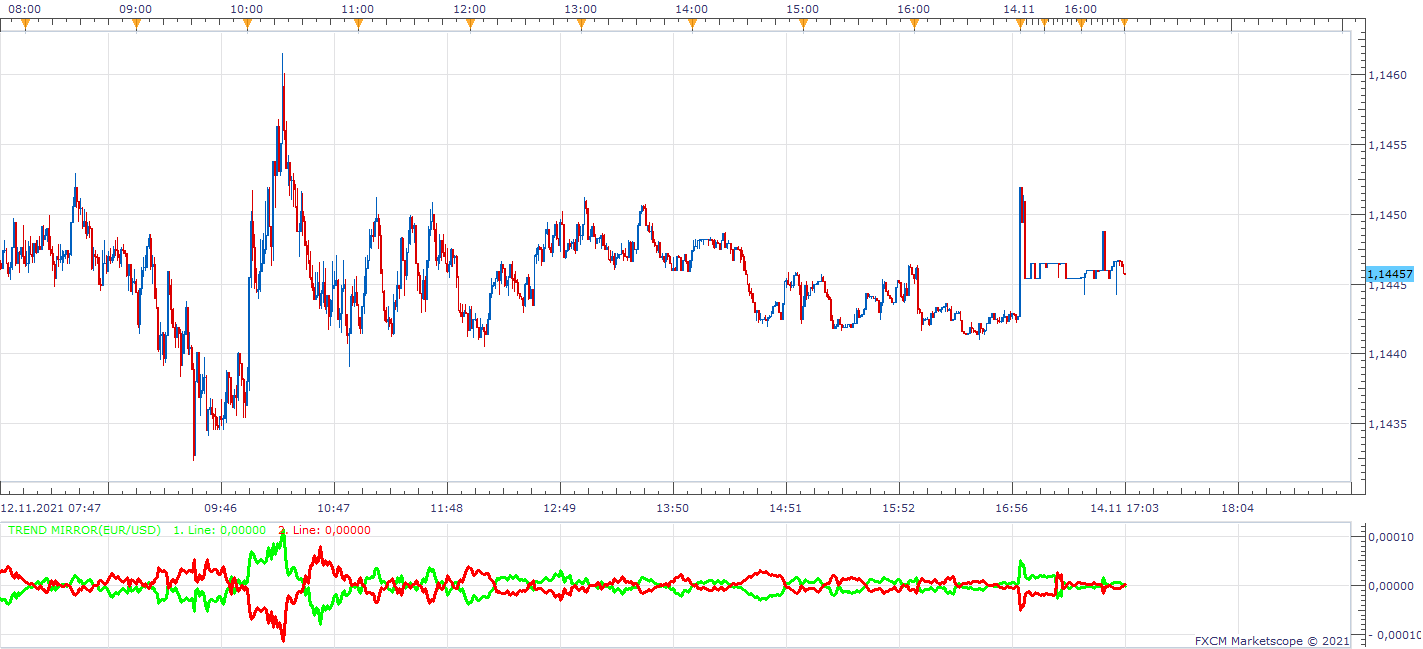Click the 15:52 bottom time label
Screen dimensions: 1423x649
tap(899, 508)
